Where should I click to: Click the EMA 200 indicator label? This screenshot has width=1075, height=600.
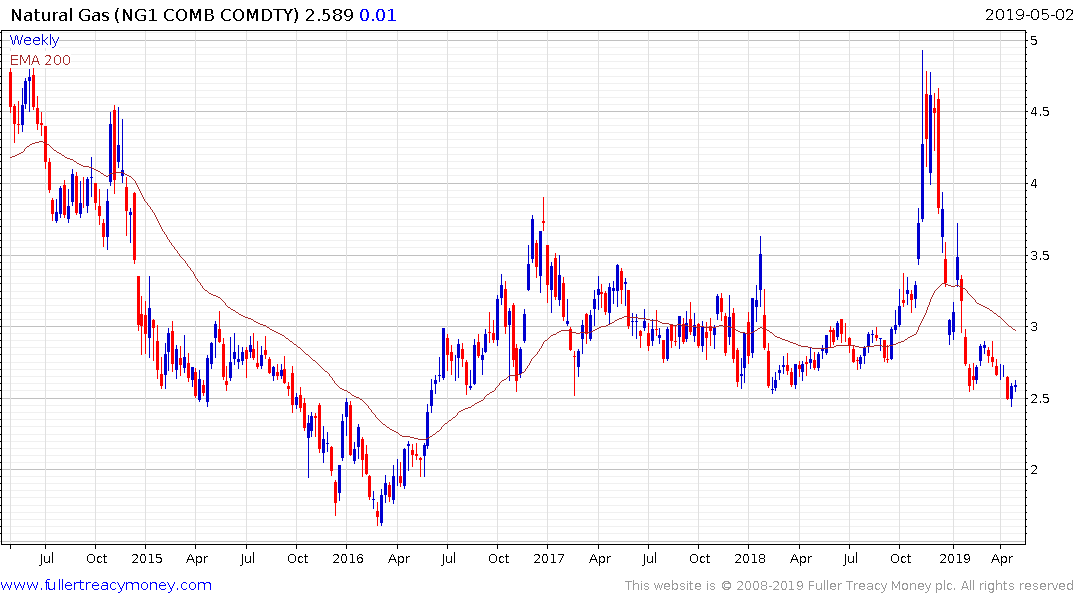coord(40,59)
